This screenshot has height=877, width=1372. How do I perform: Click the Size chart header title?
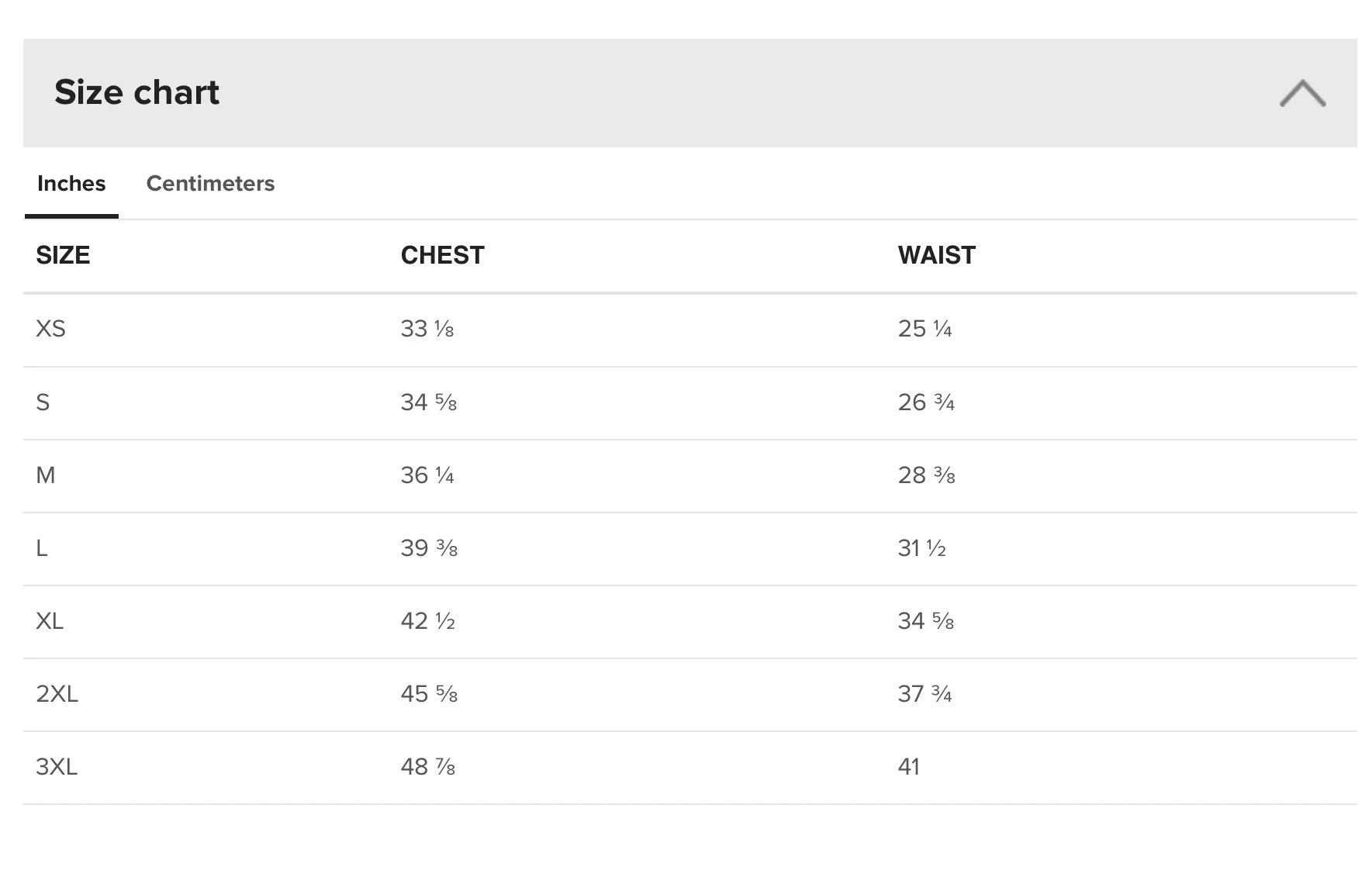click(x=137, y=92)
